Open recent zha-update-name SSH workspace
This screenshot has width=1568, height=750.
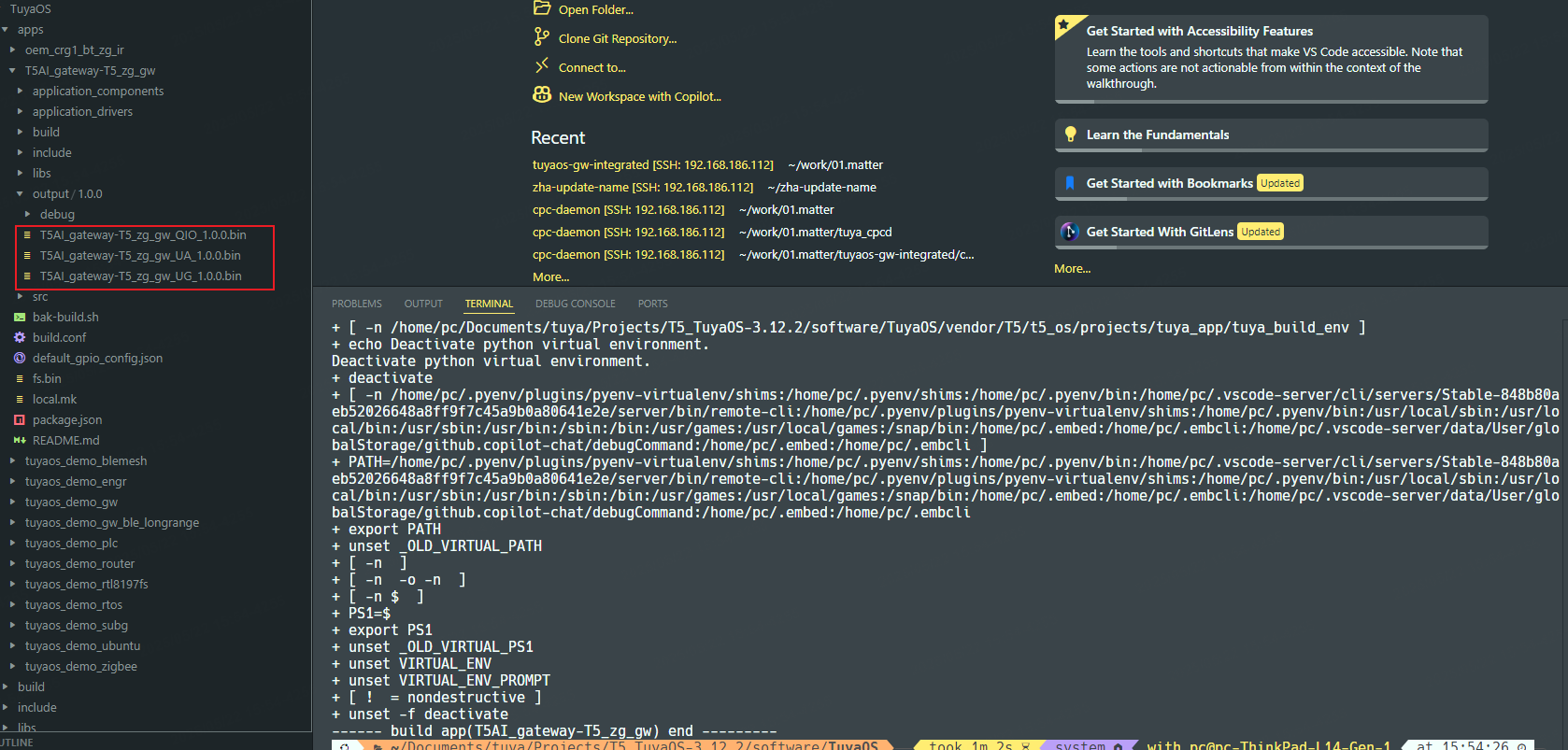pos(643,188)
